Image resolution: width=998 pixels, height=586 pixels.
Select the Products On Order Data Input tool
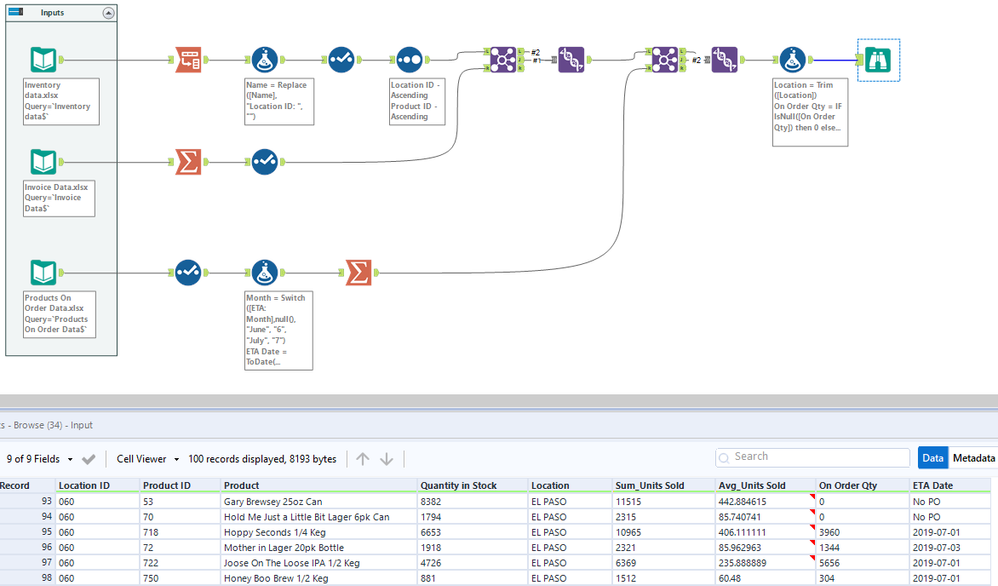[43, 273]
